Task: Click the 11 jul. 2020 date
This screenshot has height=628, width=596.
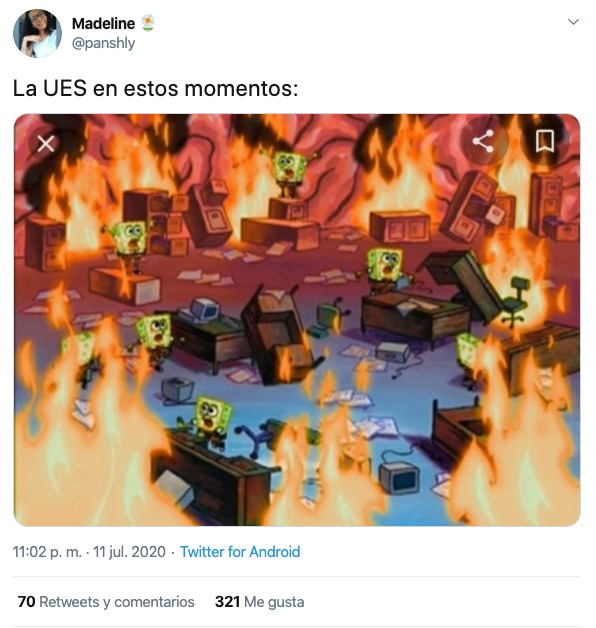Action: [x=129, y=552]
